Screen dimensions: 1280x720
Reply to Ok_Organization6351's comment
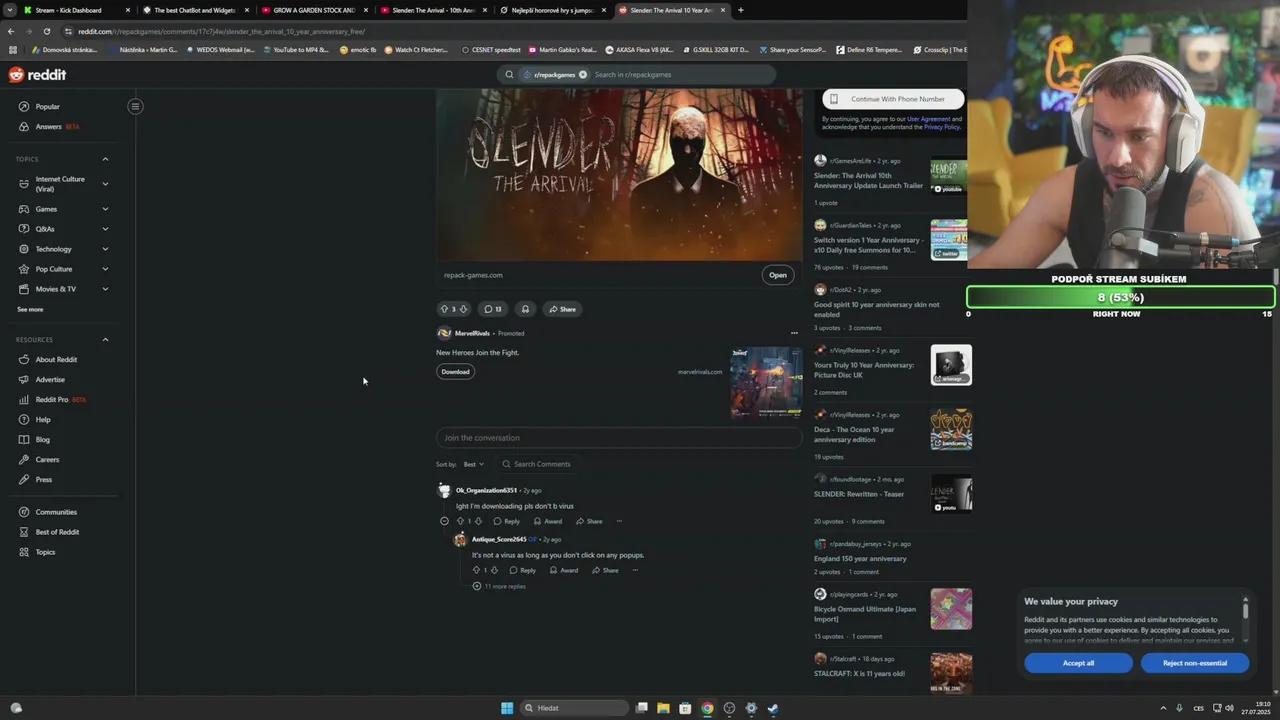(x=507, y=521)
